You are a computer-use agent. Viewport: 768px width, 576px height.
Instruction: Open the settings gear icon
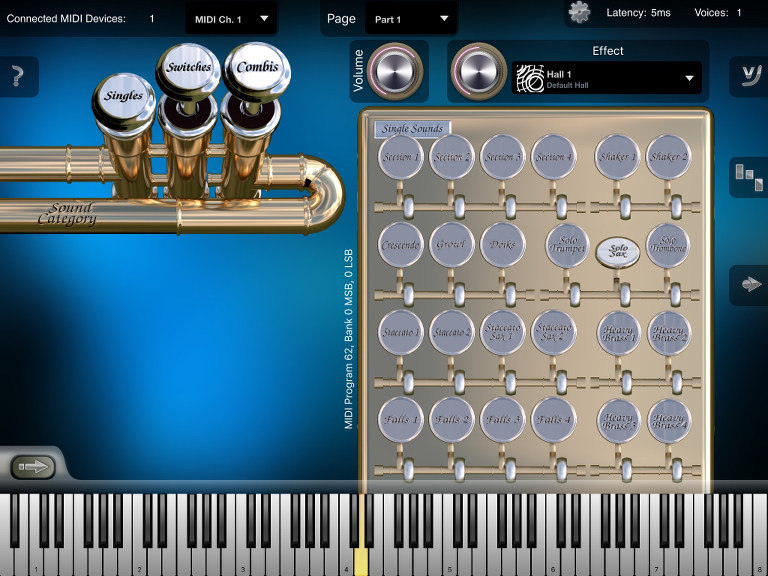tap(579, 12)
